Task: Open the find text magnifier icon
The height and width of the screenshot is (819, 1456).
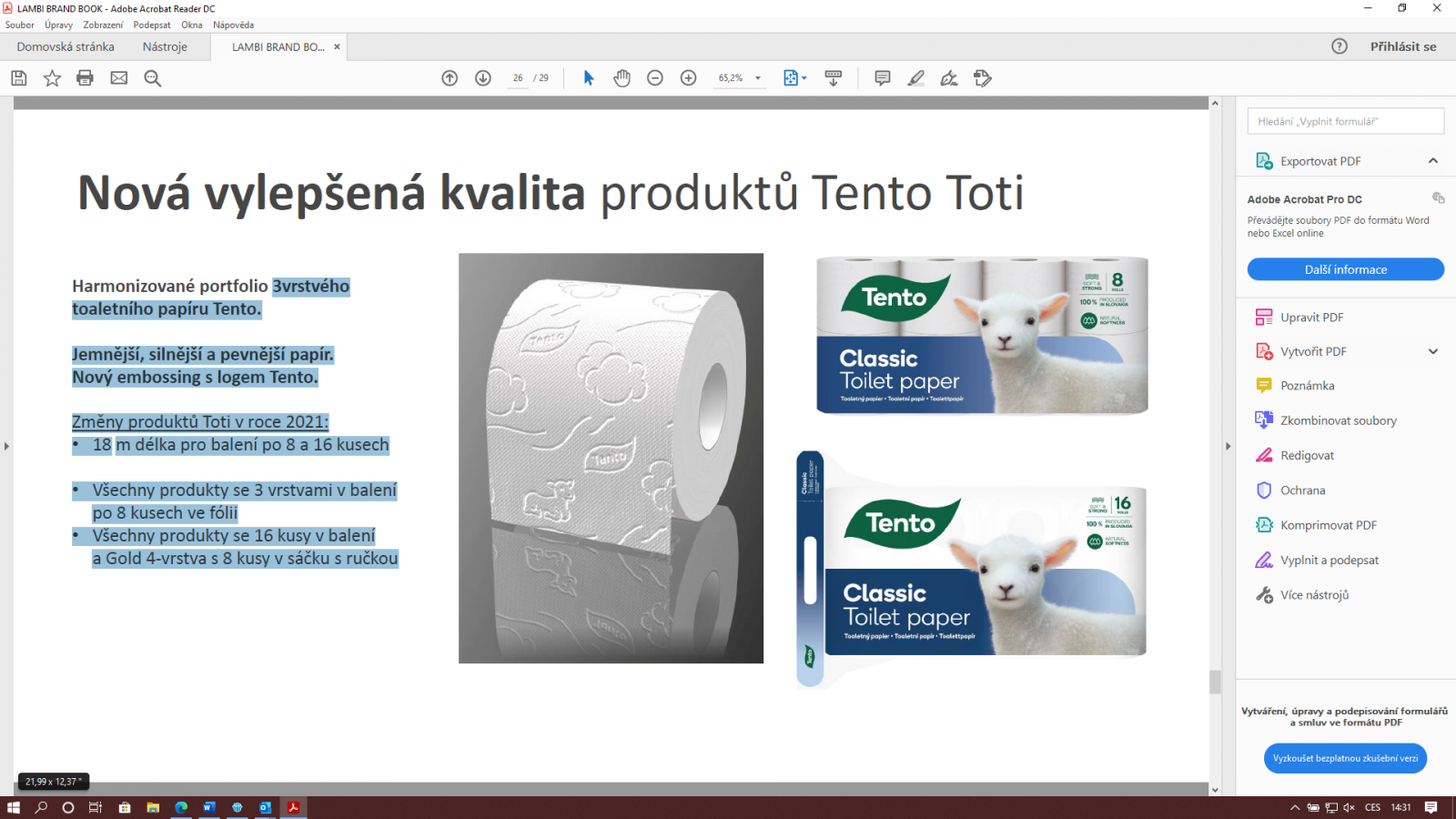Action: pos(153,78)
